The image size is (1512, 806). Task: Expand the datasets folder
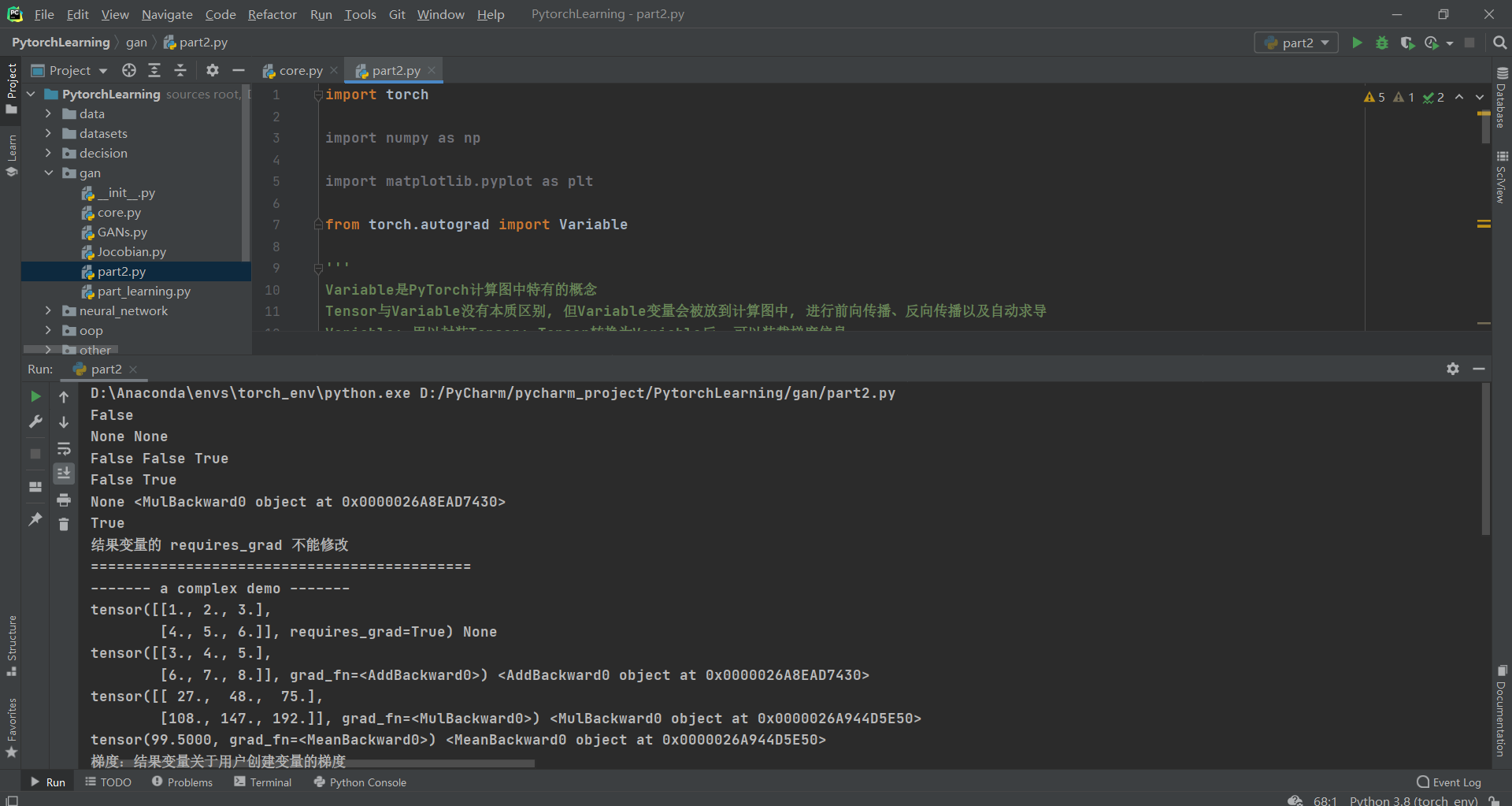[48, 133]
